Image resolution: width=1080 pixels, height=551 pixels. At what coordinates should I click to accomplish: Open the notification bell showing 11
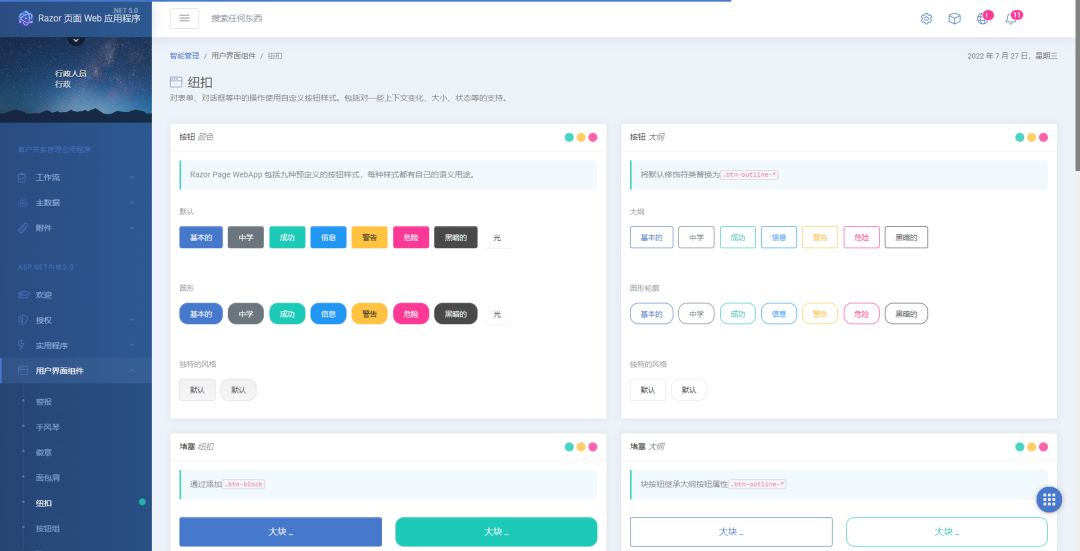[x=1011, y=19]
